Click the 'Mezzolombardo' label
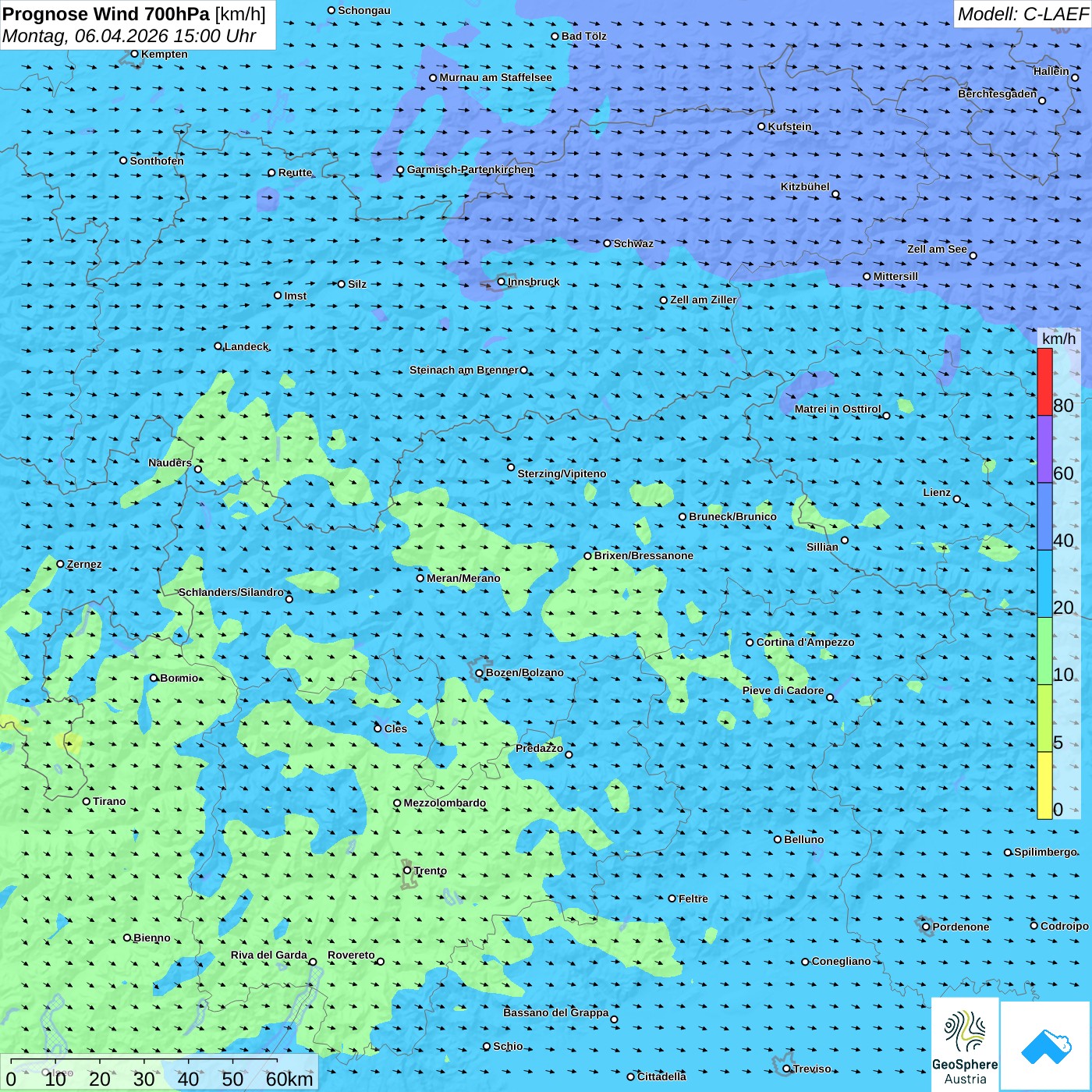This screenshot has height=1092, width=1092. tap(445, 803)
